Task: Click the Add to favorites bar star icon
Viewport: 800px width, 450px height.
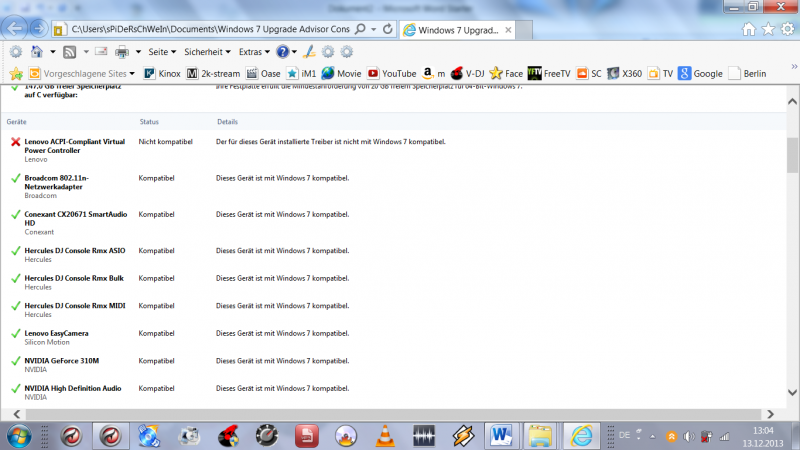Action: [x=16, y=73]
